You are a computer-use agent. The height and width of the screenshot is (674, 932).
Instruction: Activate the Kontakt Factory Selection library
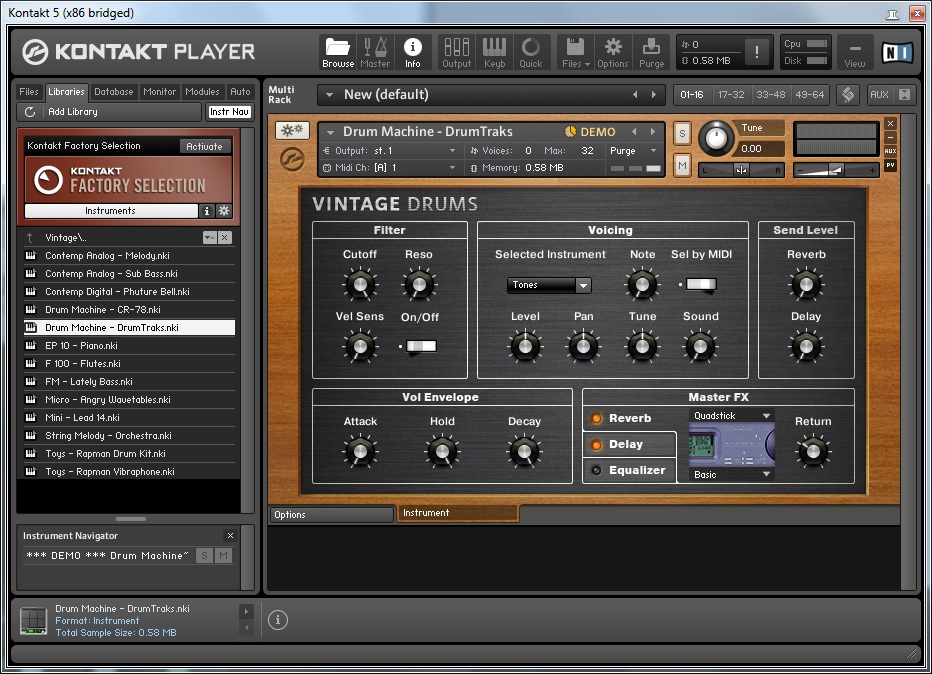click(204, 146)
